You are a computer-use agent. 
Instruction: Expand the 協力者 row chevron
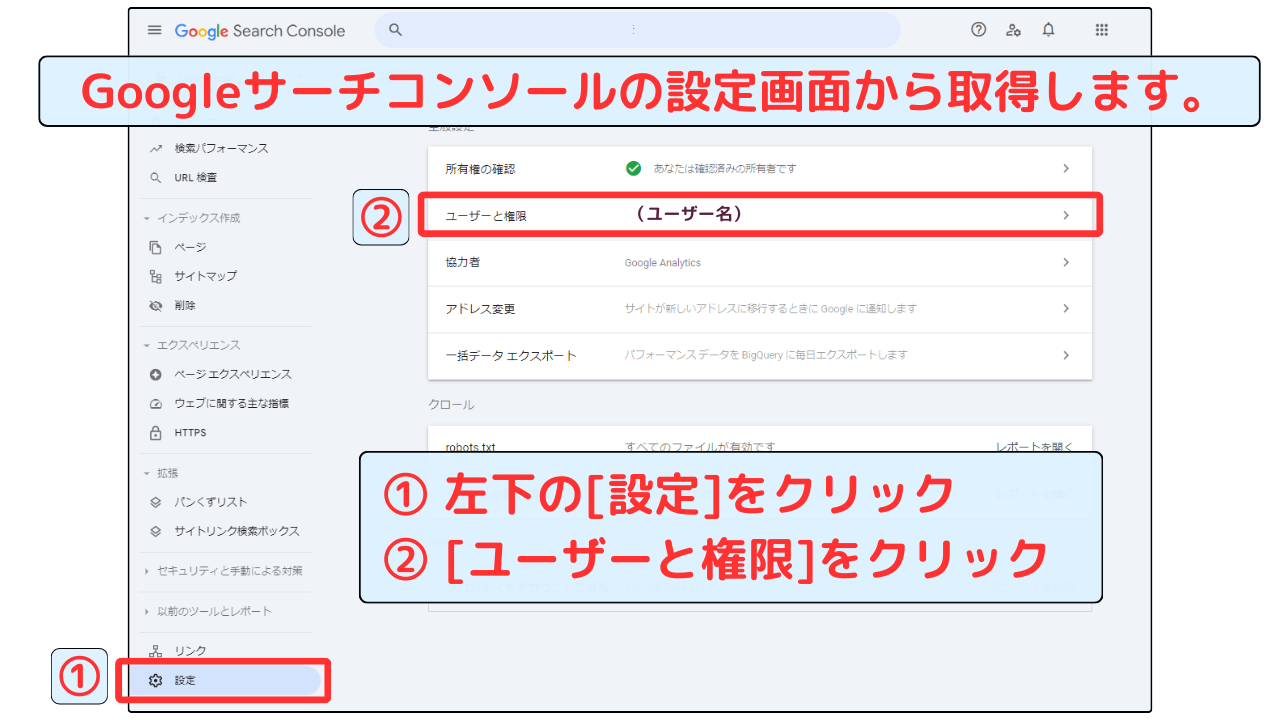point(1066,262)
